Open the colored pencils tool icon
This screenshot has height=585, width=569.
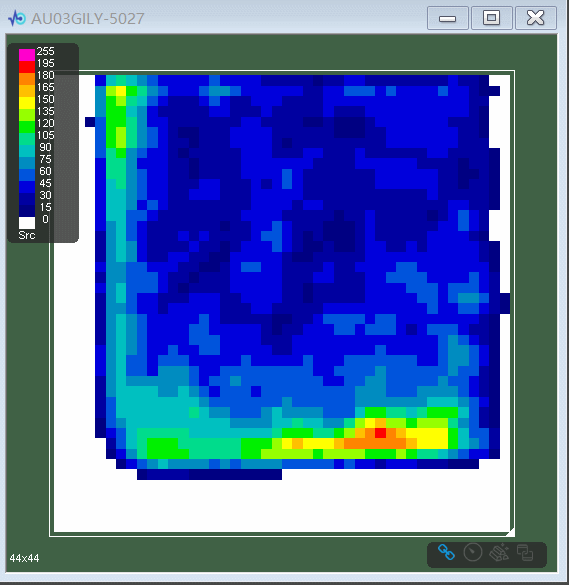coord(499,553)
